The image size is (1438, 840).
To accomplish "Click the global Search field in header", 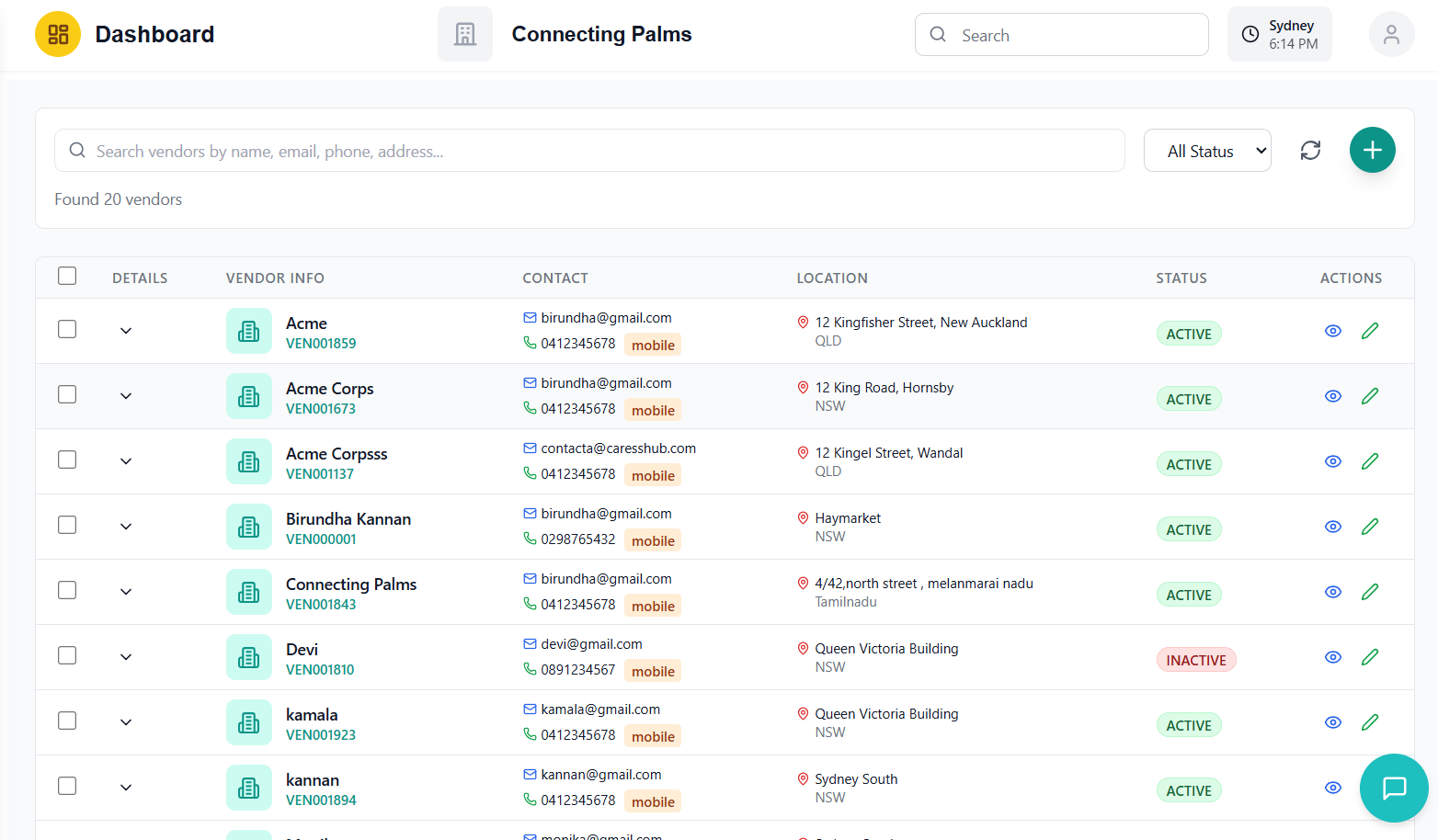I will 1062,34.
